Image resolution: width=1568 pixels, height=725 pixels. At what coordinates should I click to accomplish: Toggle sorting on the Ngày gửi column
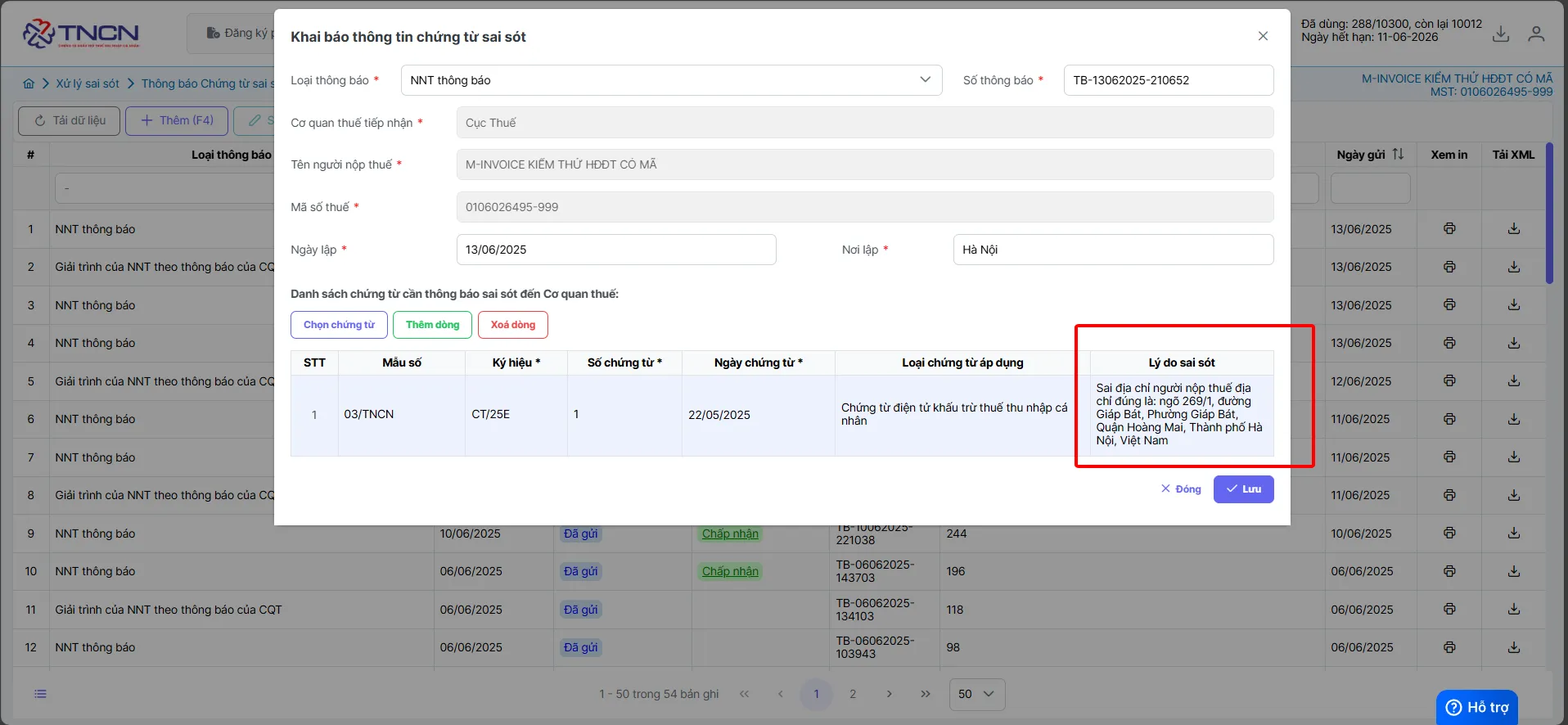[x=1398, y=154]
